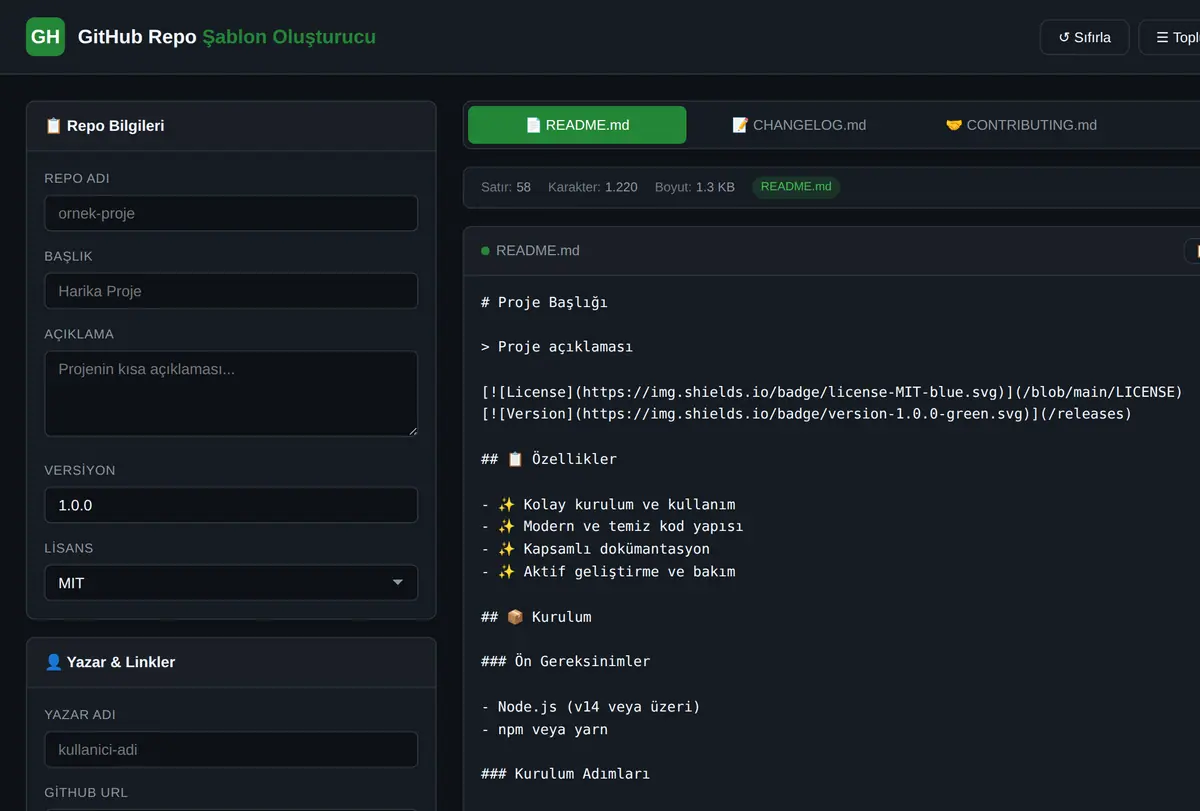Viewport: 1200px width, 811px height.
Task: Click the Satır: 58 statistic
Action: pyautogui.click(x=506, y=187)
